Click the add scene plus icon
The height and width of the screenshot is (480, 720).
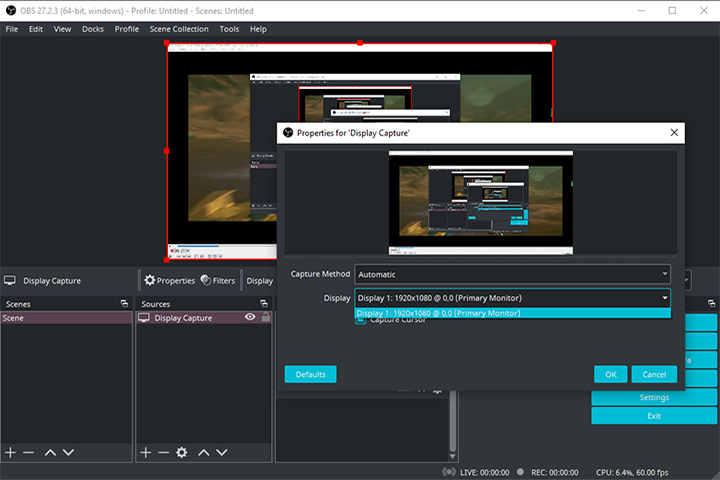coord(11,453)
